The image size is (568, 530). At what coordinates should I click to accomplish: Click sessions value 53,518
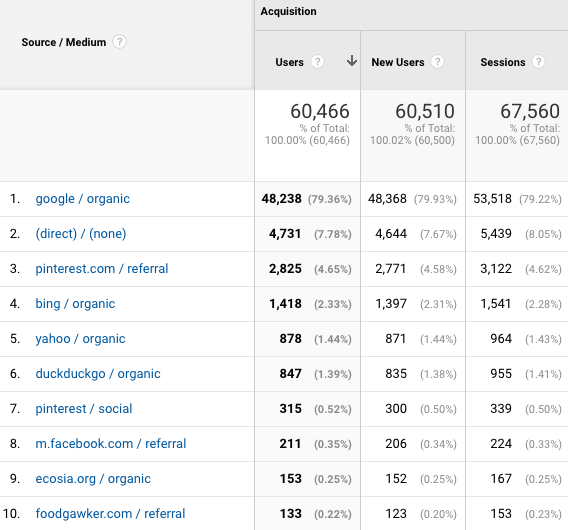coord(492,199)
